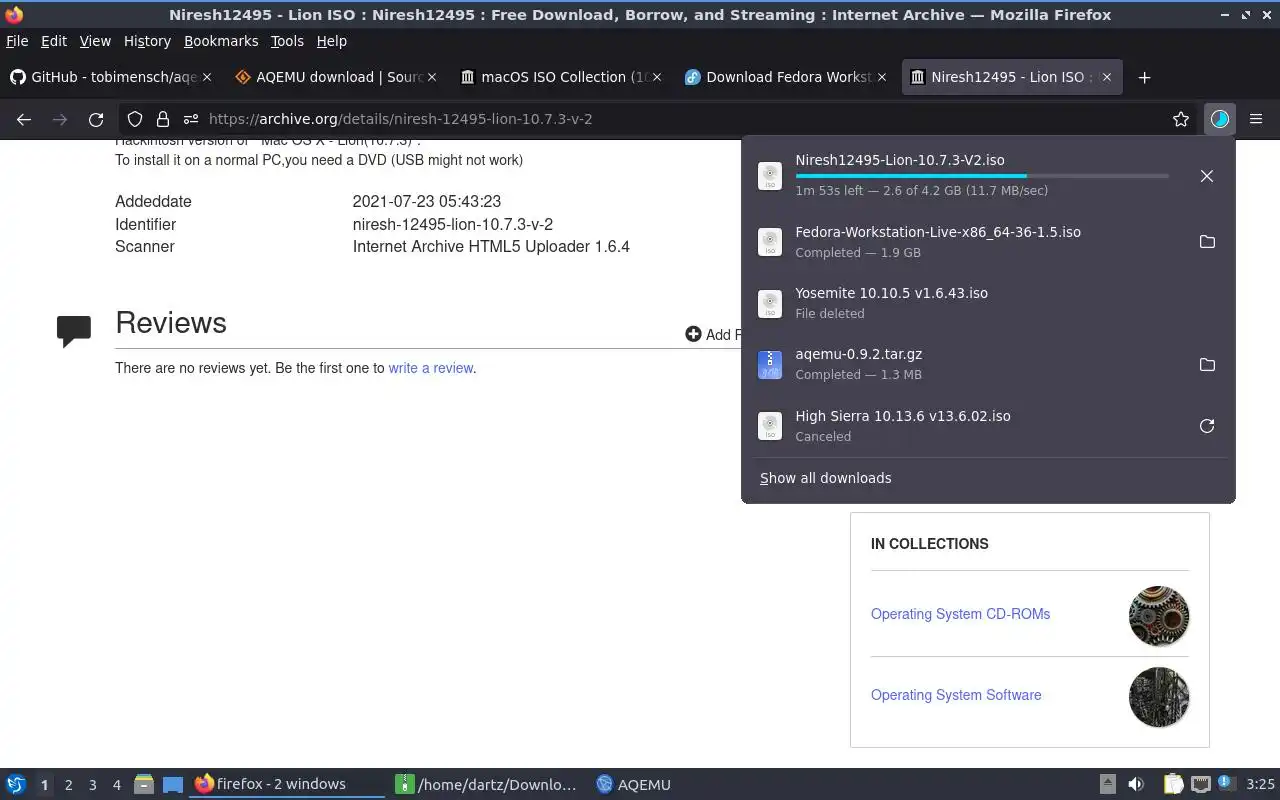The height and width of the screenshot is (800, 1280).
Task: Close the Download Fedora Workstation tab
Action: pos(882,77)
